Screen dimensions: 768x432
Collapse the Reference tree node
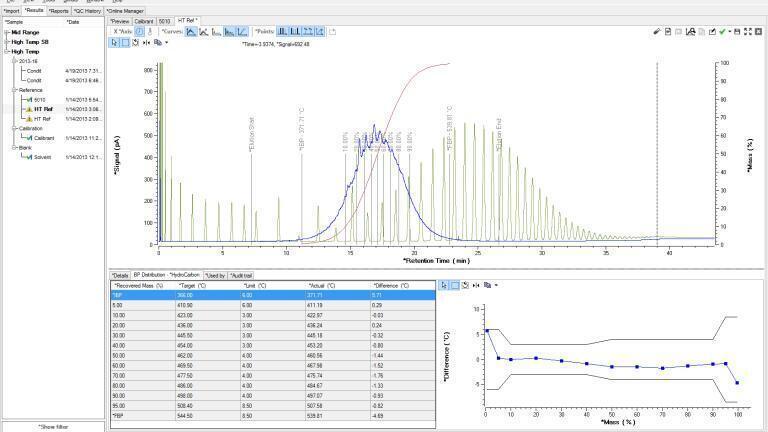pyautogui.click(x=14, y=90)
